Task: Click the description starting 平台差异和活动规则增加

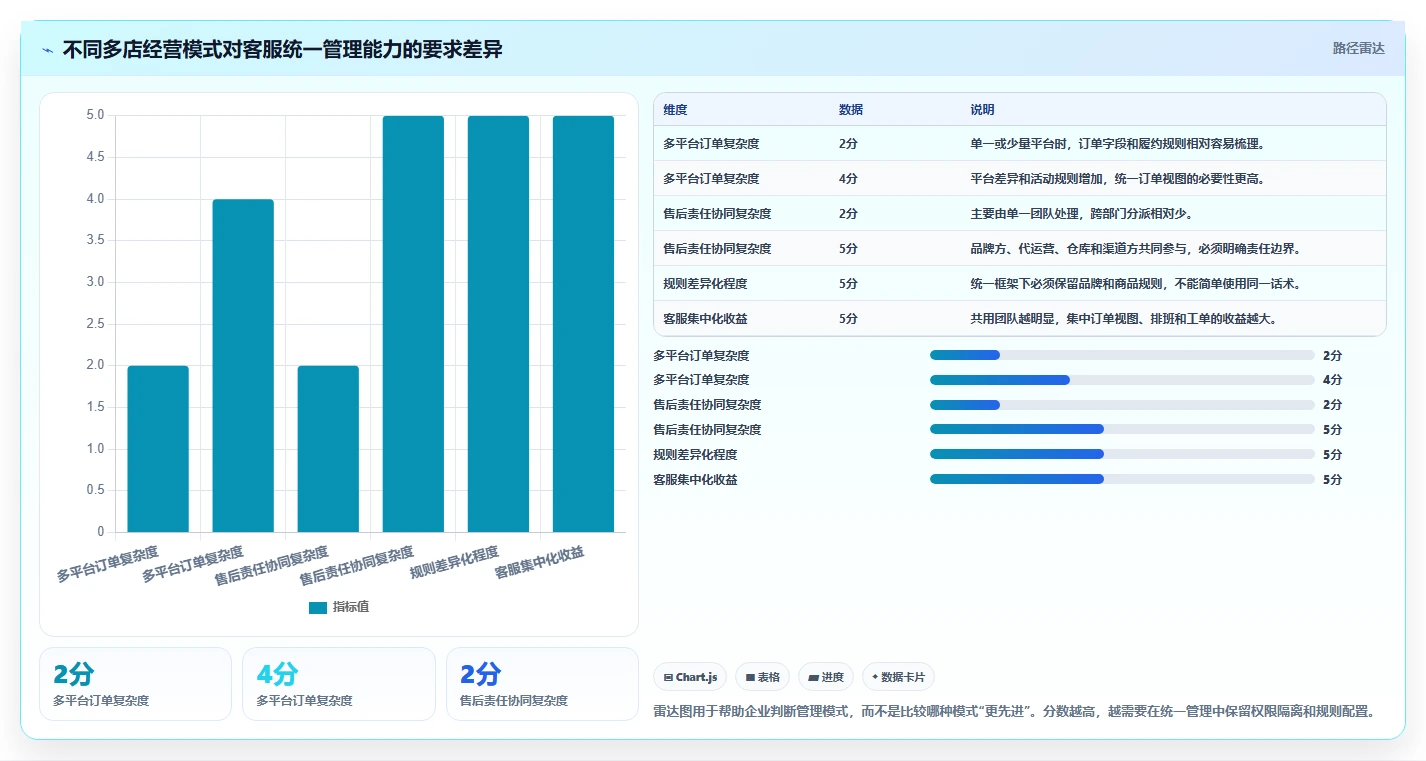Action: [x=1117, y=179]
